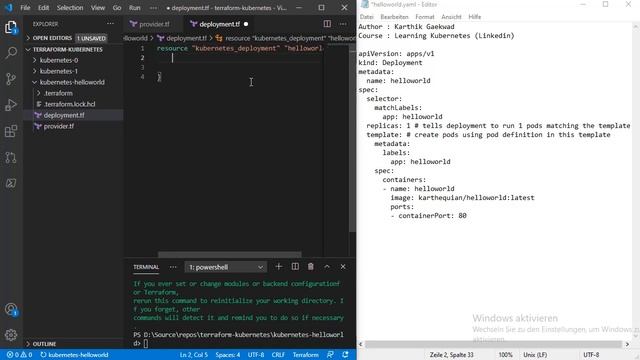Viewport: 640px width, 360px height.
Task: Open the pull requests icon in activity bar
Action: (11, 157)
